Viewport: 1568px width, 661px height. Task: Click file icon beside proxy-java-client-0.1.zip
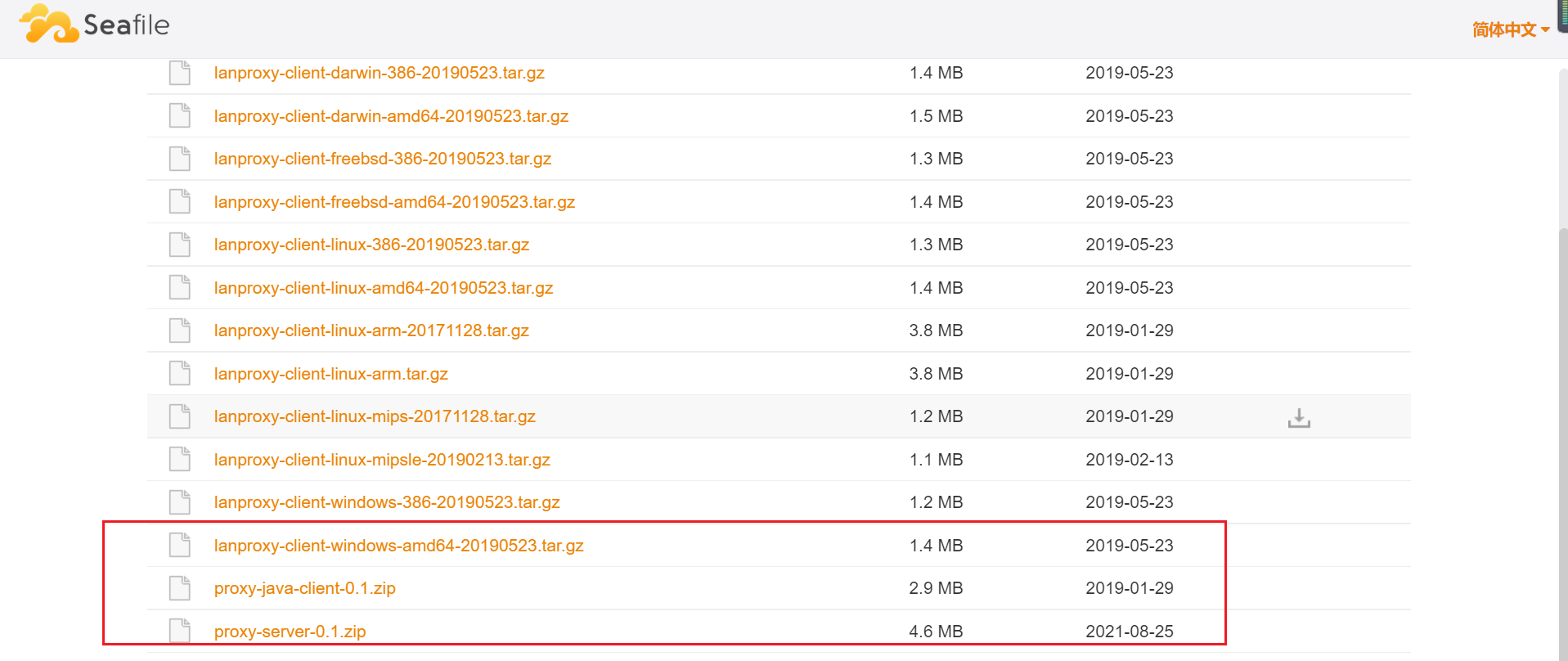point(179,588)
